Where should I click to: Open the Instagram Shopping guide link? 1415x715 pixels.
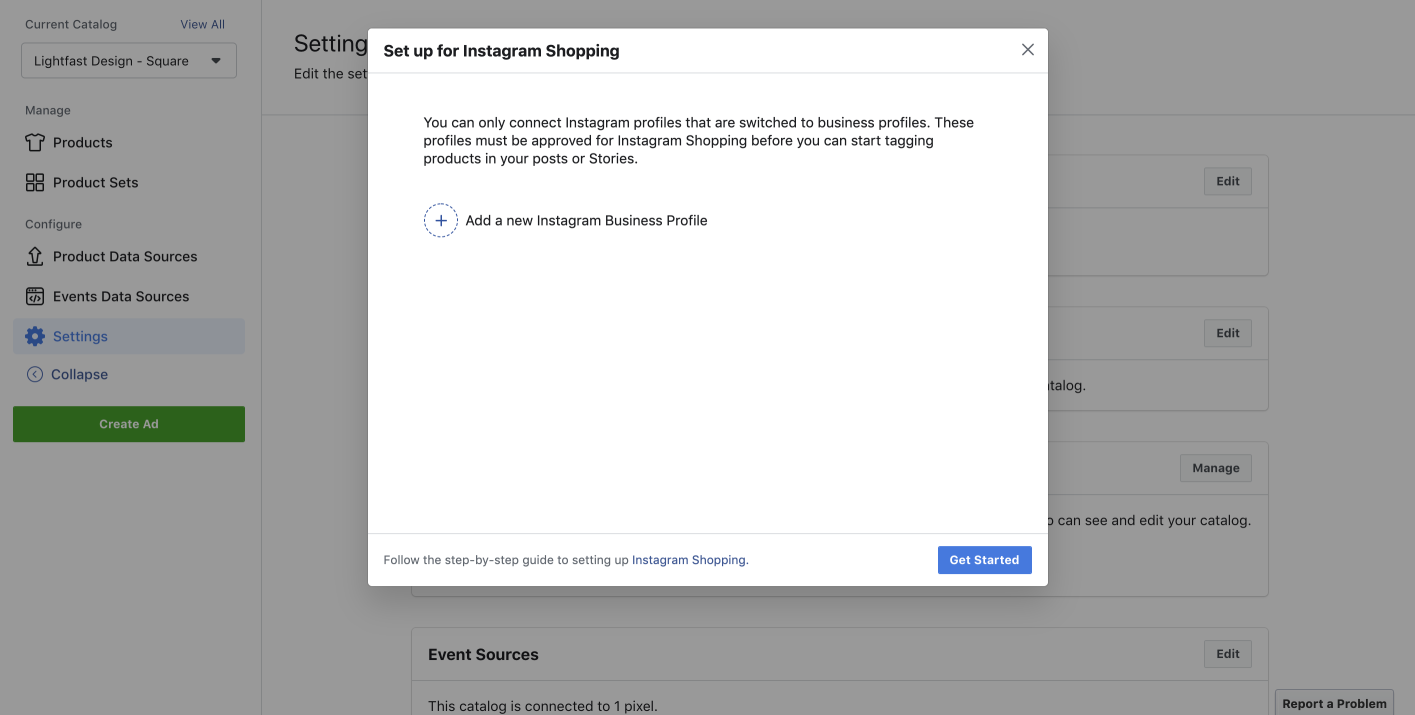pos(689,560)
